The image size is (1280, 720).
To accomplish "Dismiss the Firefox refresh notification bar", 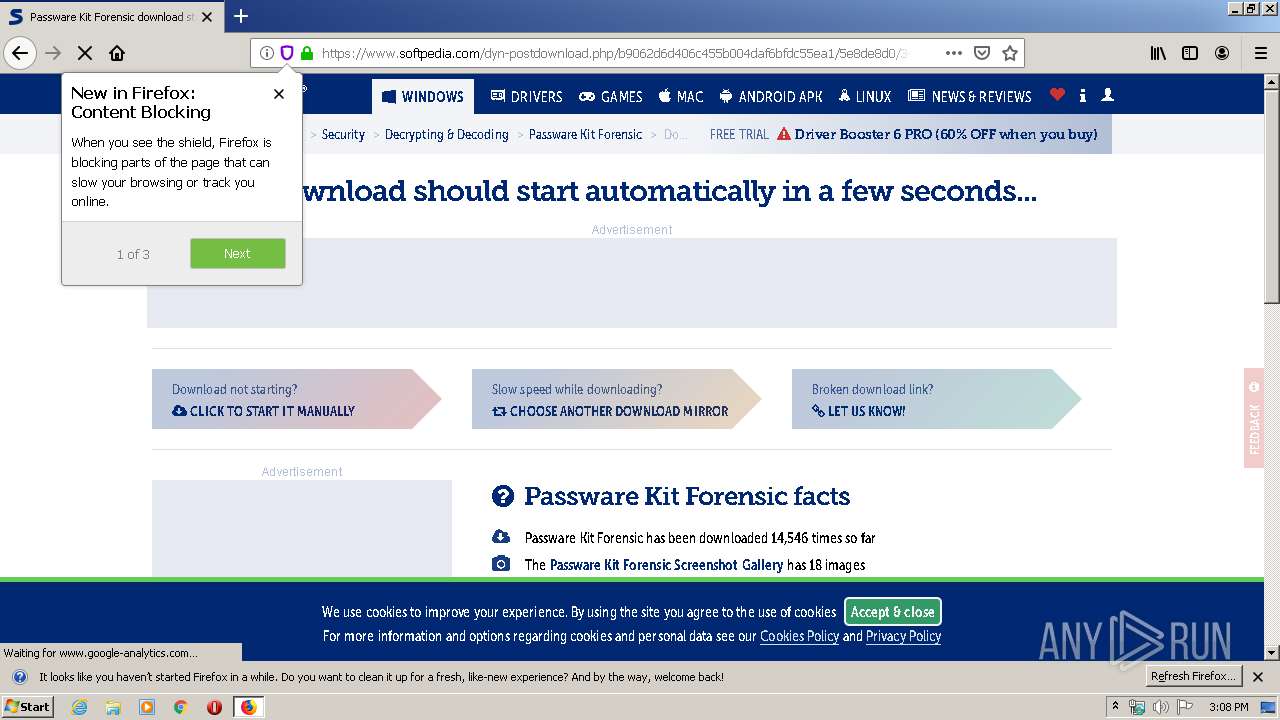I will click(1258, 677).
